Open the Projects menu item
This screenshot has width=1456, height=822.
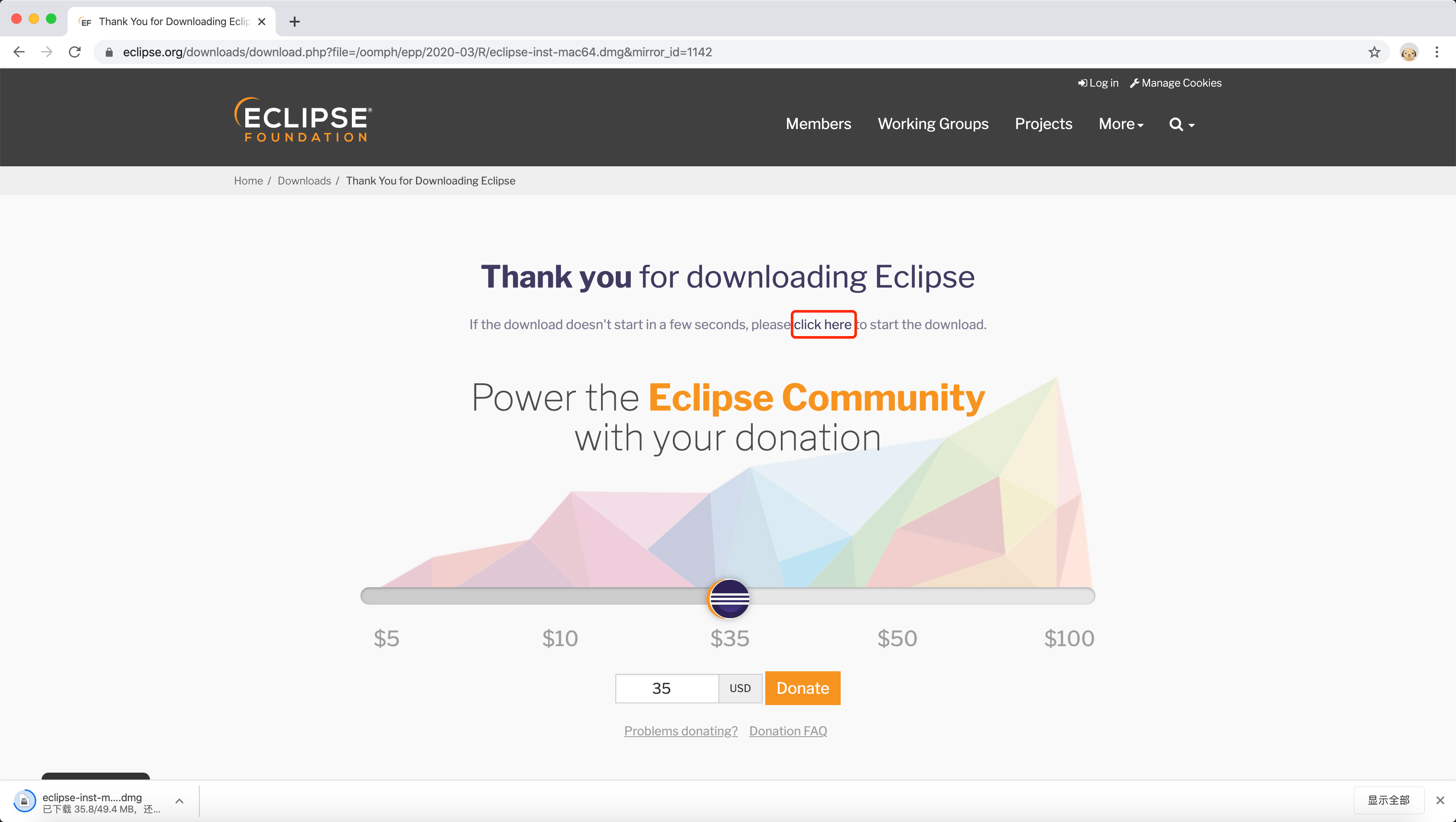[1043, 124]
